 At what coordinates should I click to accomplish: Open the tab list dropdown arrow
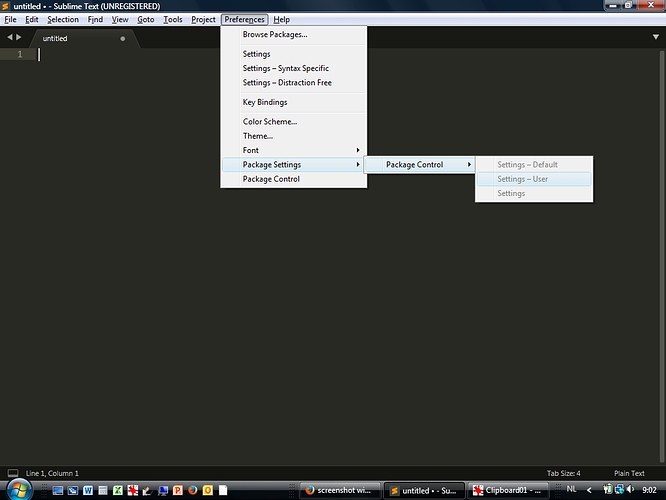pos(655,37)
